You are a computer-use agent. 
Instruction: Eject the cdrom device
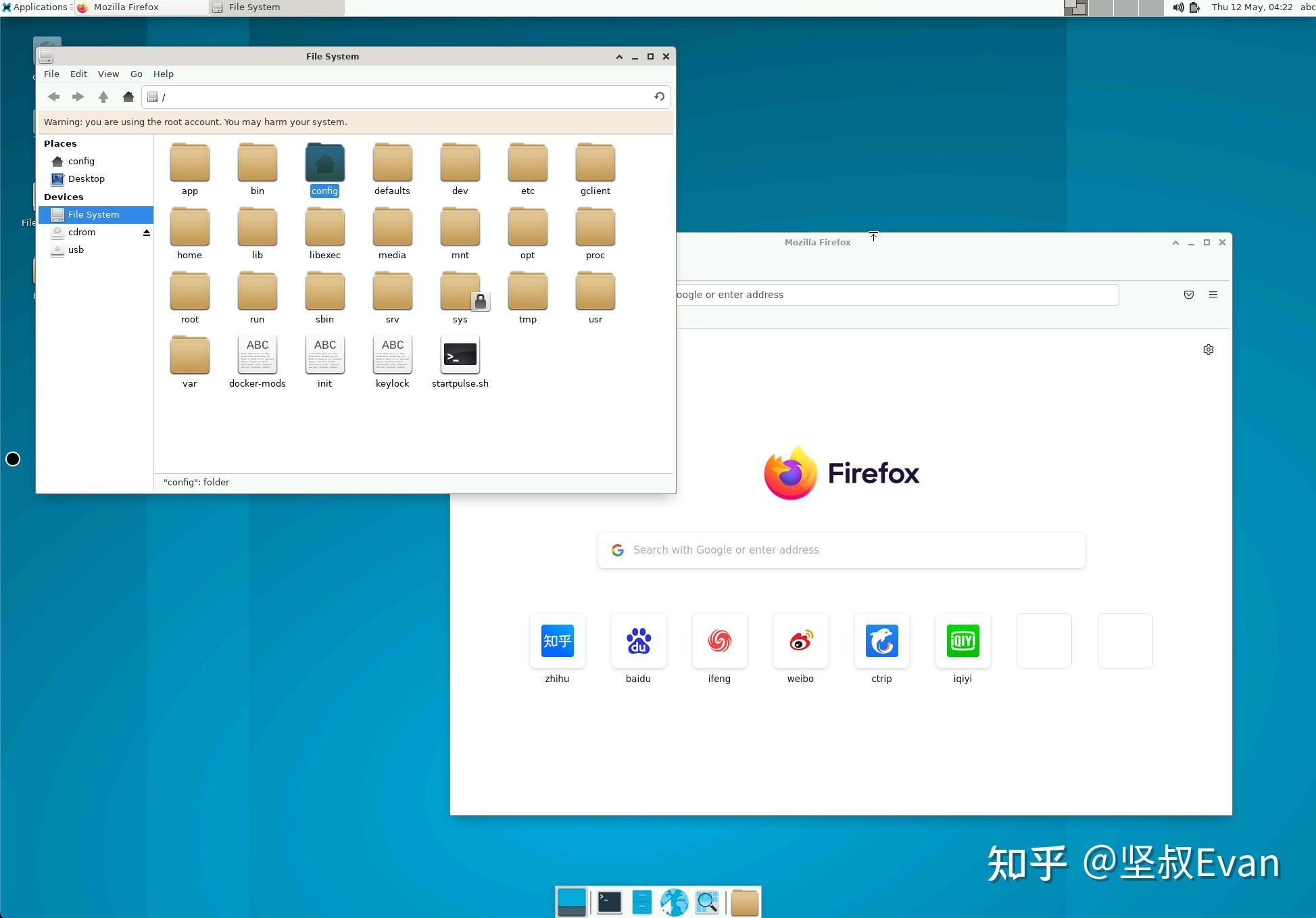coord(147,233)
